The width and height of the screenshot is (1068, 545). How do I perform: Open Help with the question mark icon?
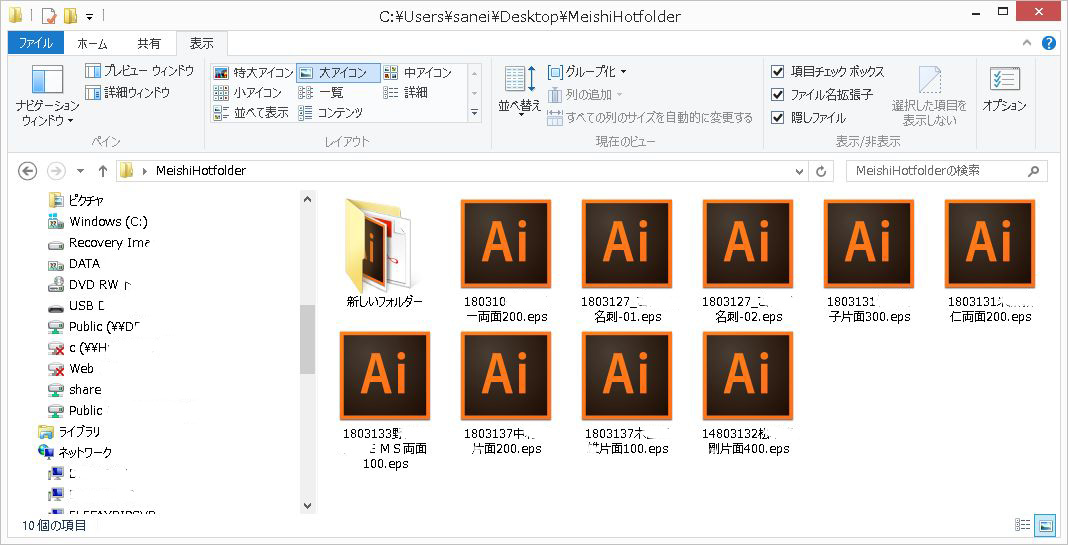click(1049, 43)
